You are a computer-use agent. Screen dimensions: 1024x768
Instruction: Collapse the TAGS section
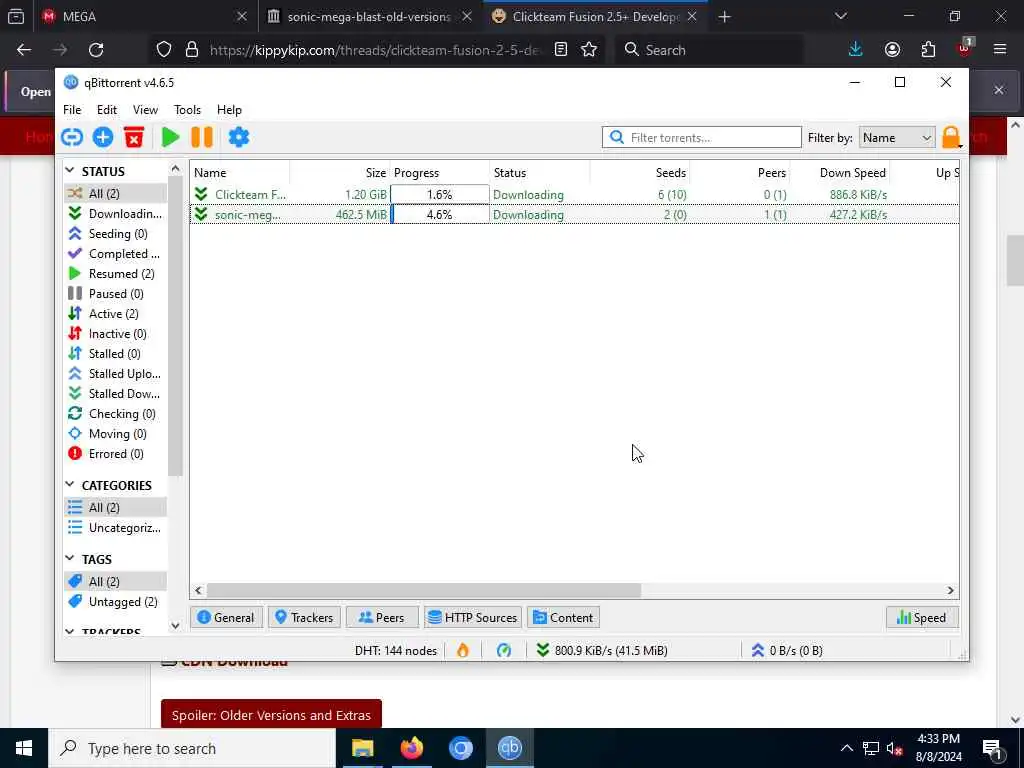tap(70, 558)
